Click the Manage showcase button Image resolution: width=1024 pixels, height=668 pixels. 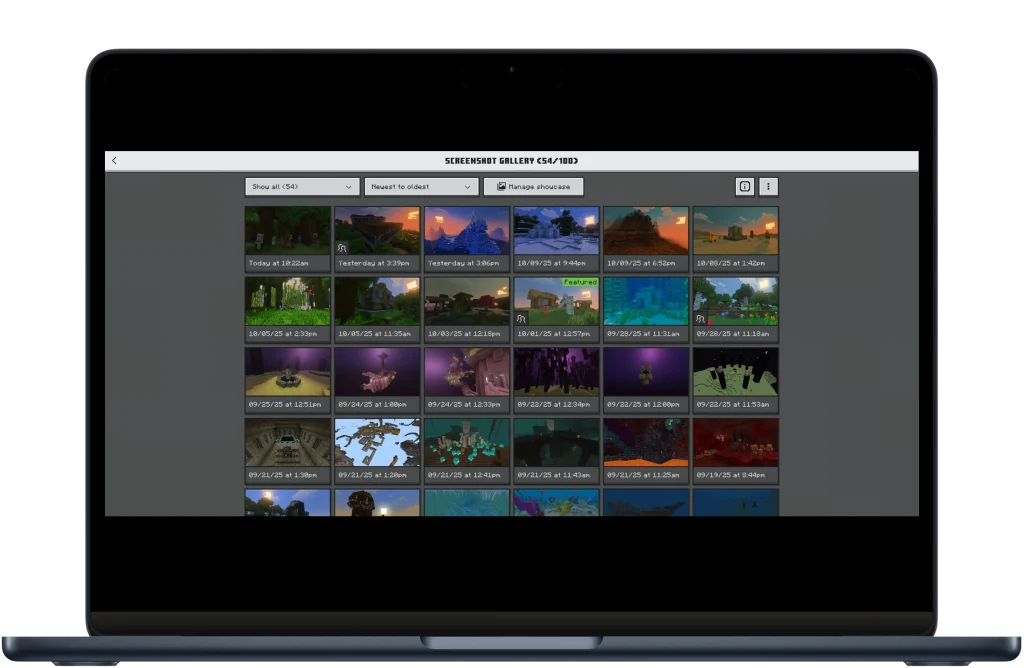click(x=534, y=187)
